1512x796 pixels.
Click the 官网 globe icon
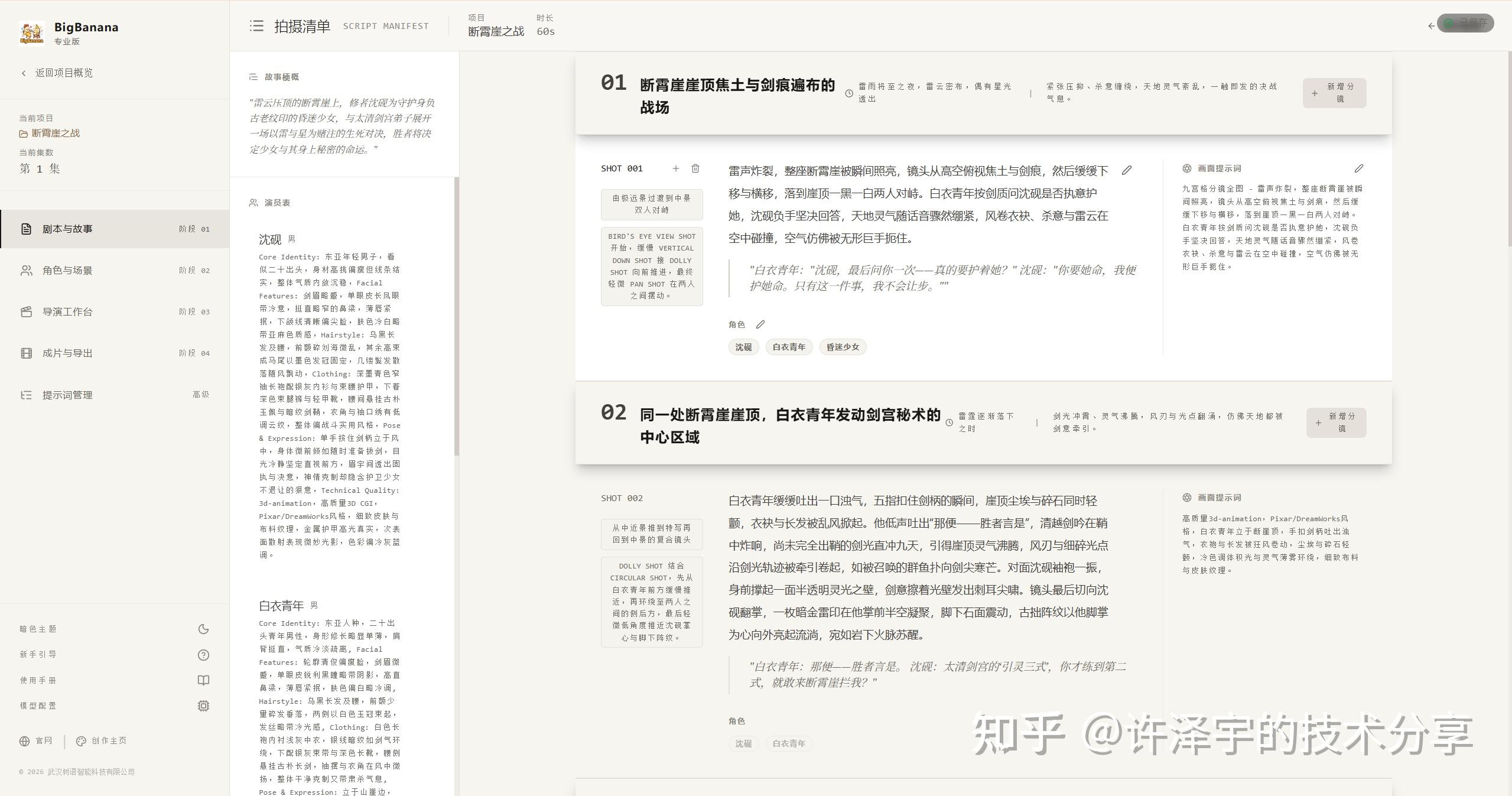[x=24, y=741]
